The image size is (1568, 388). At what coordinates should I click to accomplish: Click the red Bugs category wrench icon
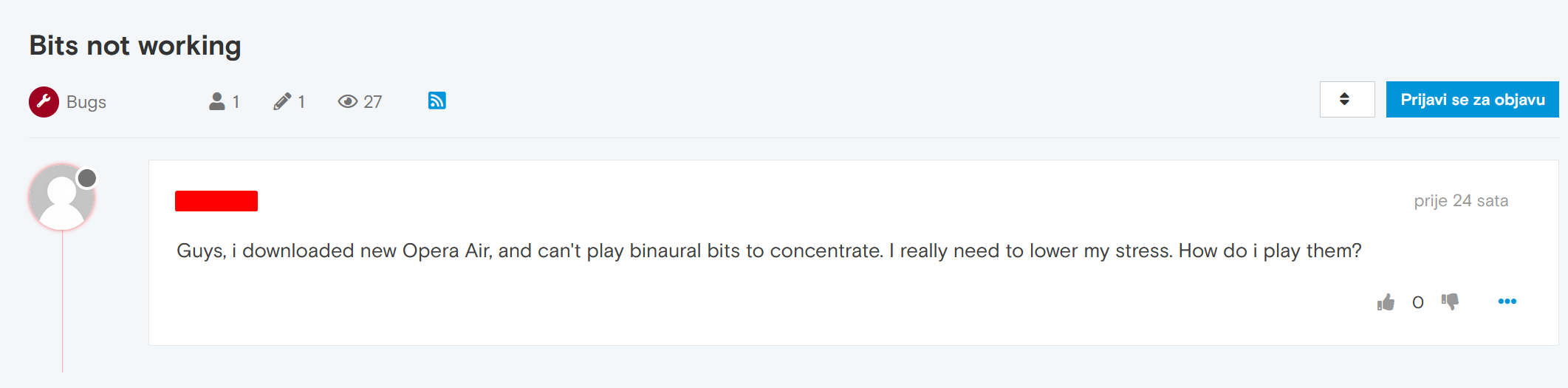coord(44,102)
